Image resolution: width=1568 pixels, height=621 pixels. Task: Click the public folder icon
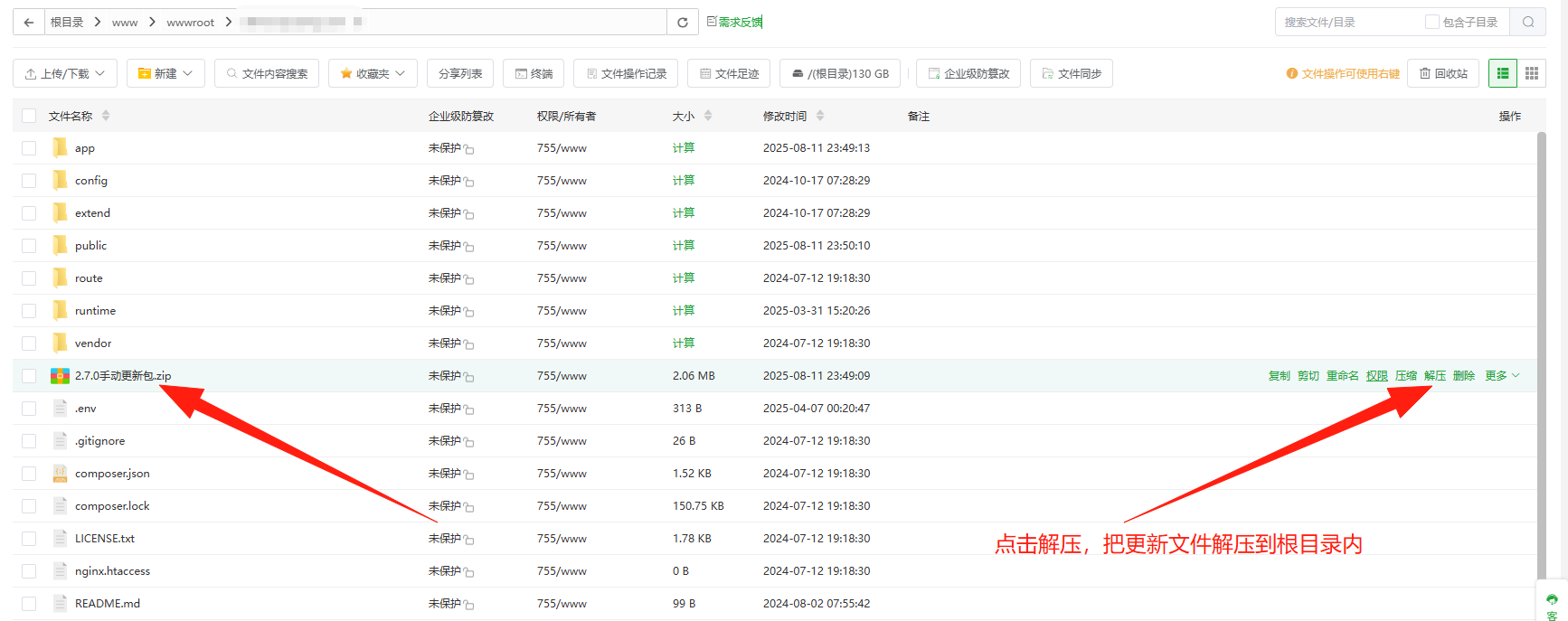pyautogui.click(x=60, y=245)
